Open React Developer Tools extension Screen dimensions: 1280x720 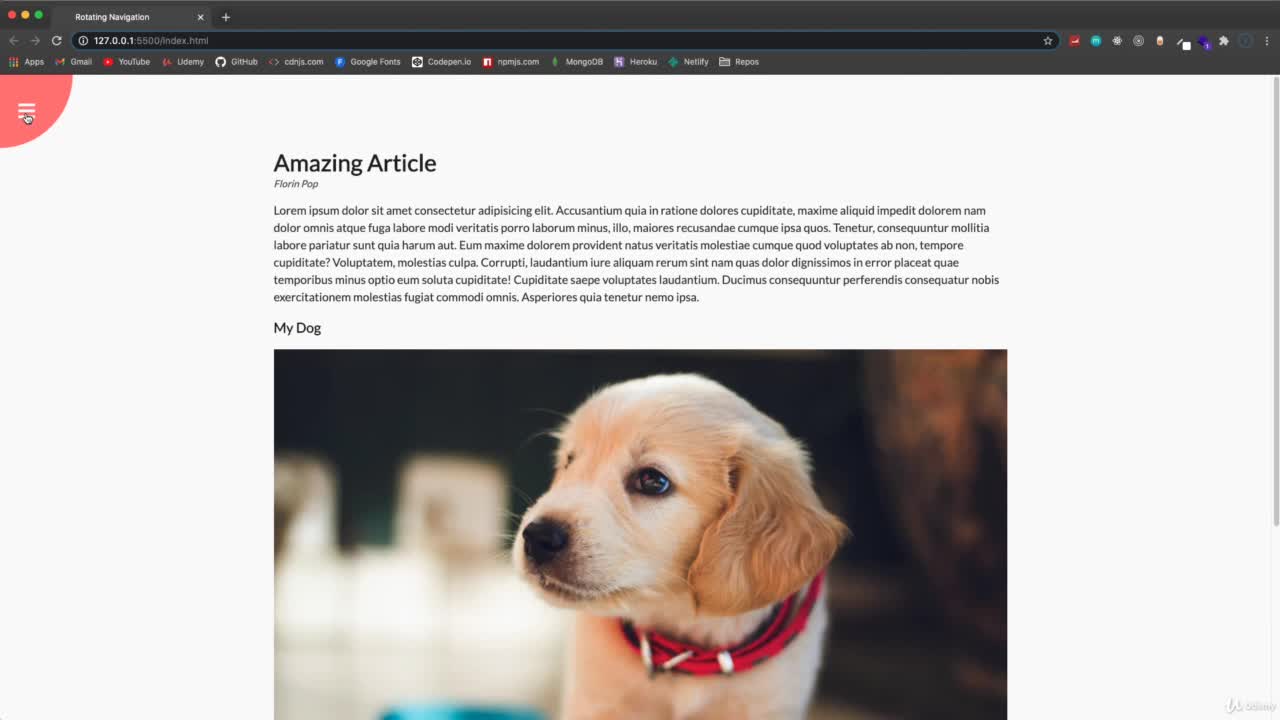point(1117,41)
